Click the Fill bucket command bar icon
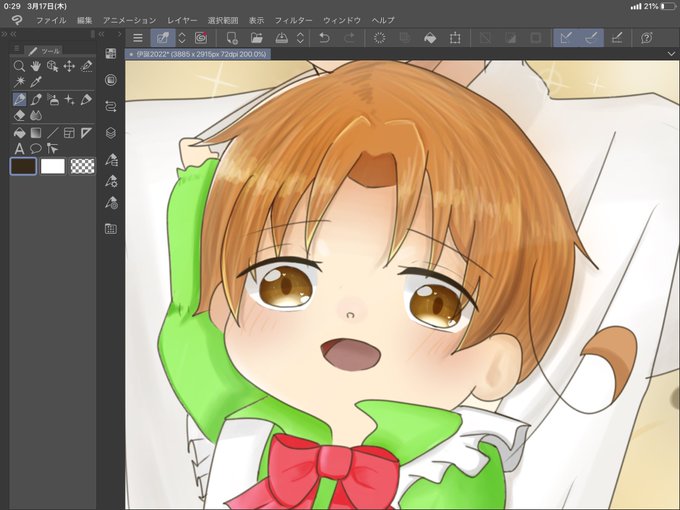The width and height of the screenshot is (680, 510). tap(430, 38)
